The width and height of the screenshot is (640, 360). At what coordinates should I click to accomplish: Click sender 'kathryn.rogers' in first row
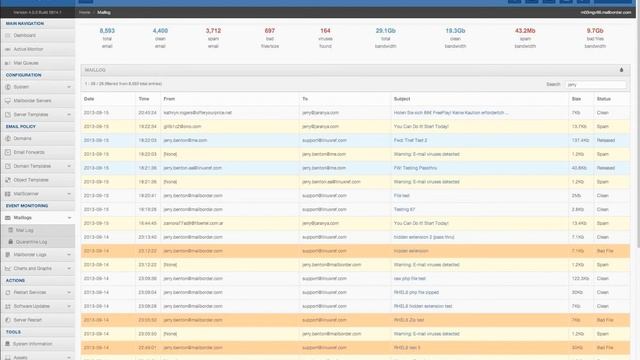pos(198,113)
